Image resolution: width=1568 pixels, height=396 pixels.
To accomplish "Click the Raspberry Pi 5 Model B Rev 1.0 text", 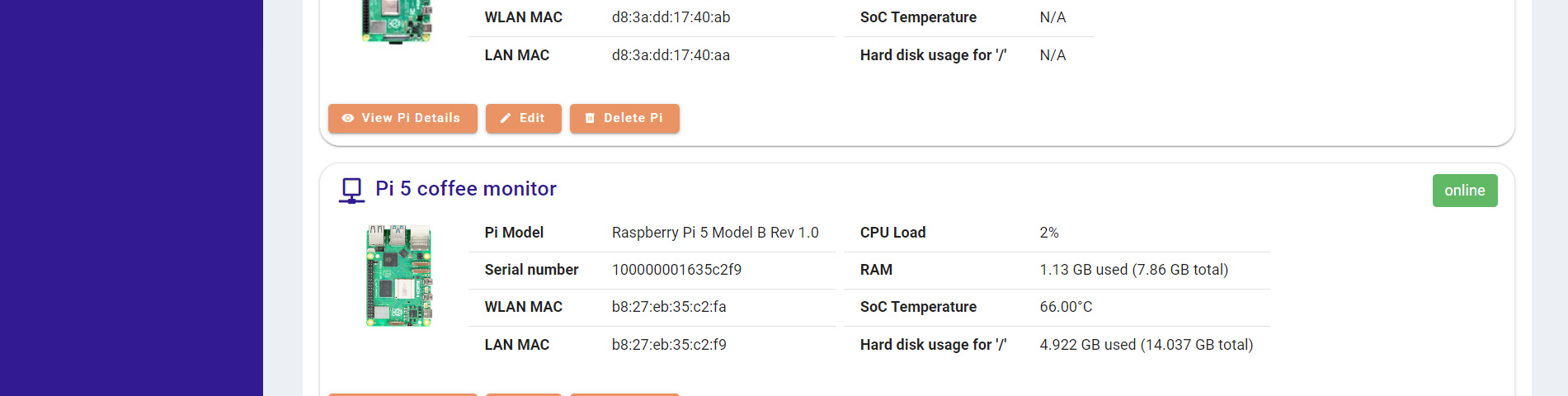I will point(715,233).
